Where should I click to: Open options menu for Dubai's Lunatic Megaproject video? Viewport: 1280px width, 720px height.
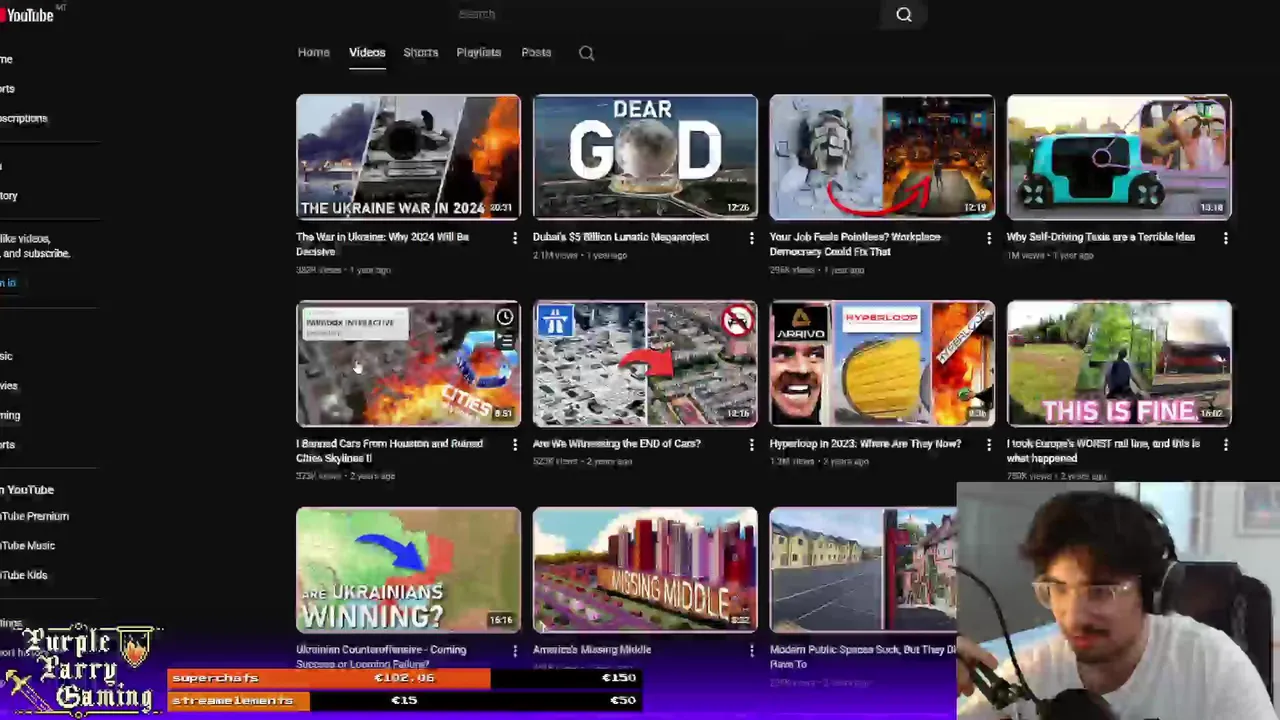coord(752,238)
